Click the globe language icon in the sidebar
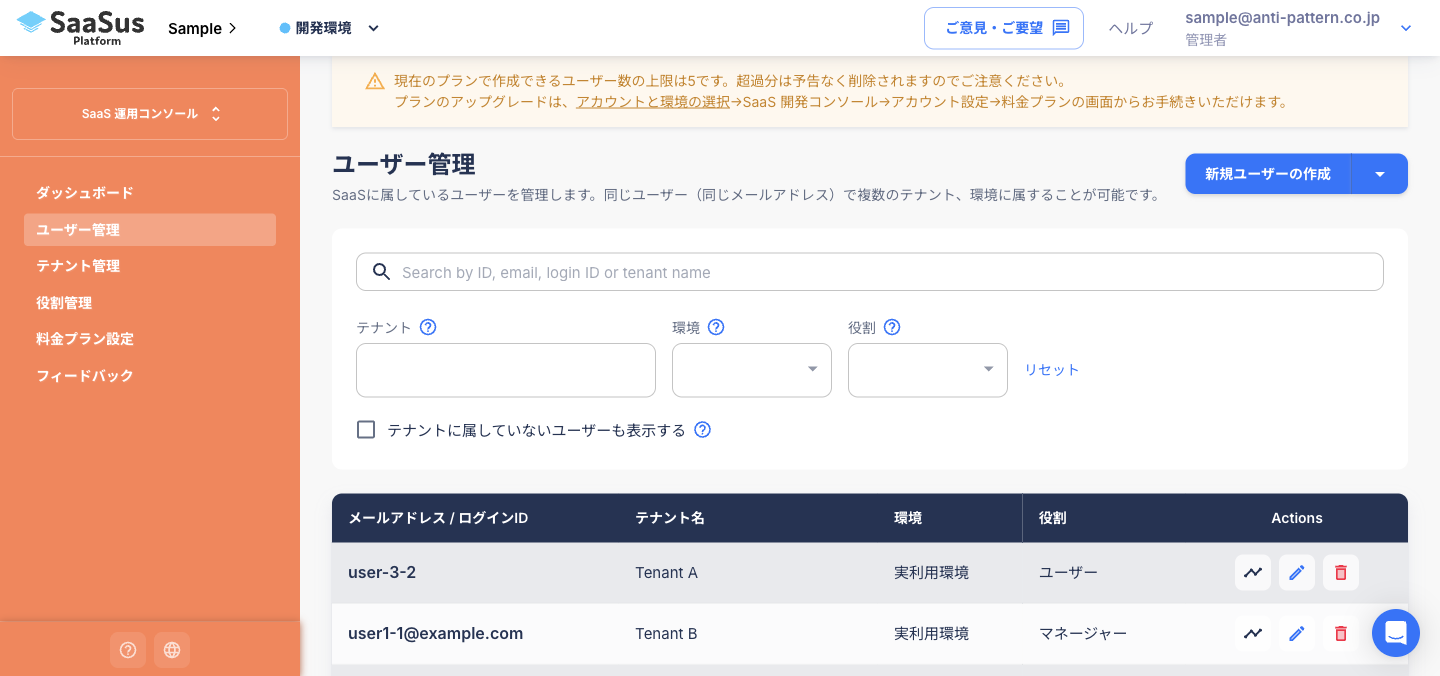The width and height of the screenshot is (1440, 676). click(172, 650)
